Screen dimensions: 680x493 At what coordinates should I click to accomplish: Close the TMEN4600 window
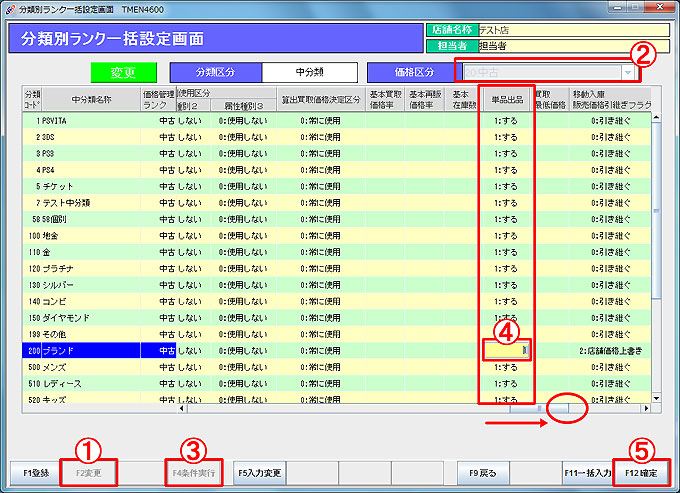pyautogui.click(x=661, y=9)
